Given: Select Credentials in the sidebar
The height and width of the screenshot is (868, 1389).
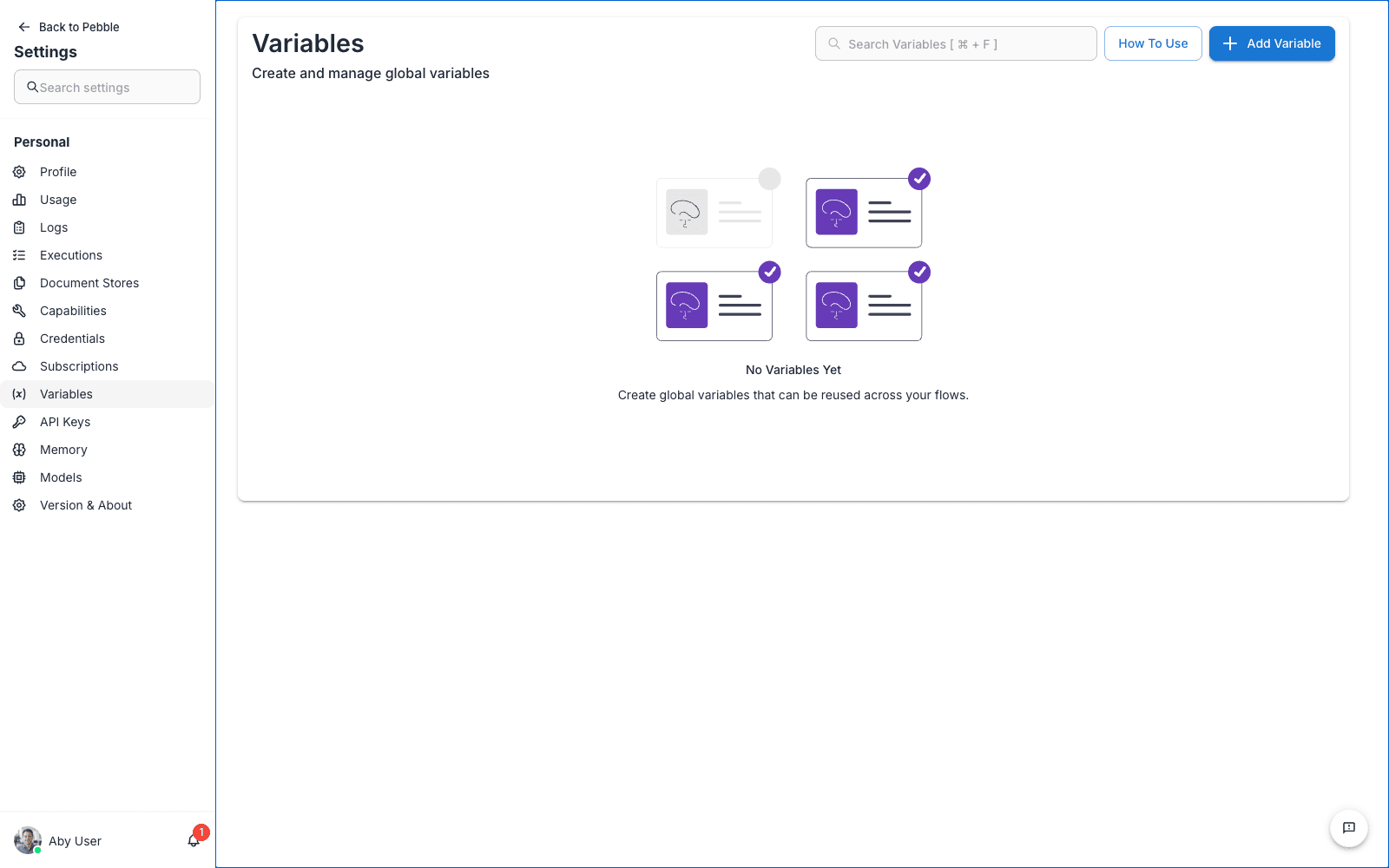Looking at the screenshot, I should click(107, 339).
